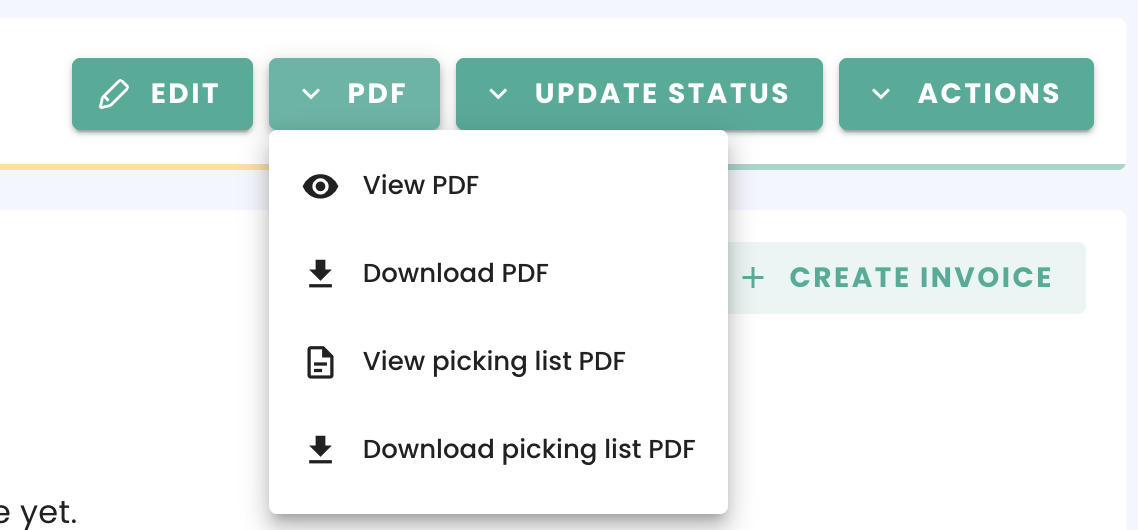
Task: Click the plus icon on Create Invoice
Action: (753, 278)
